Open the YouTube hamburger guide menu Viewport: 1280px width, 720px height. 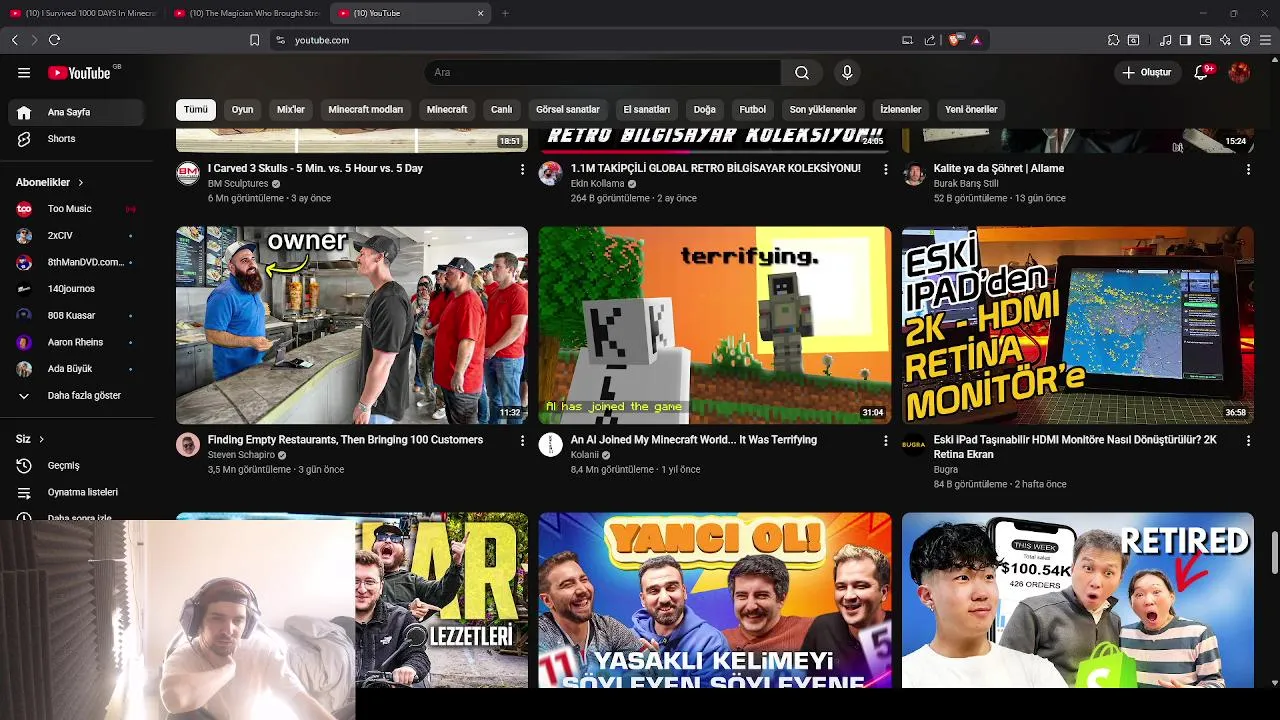coord(24,73)
